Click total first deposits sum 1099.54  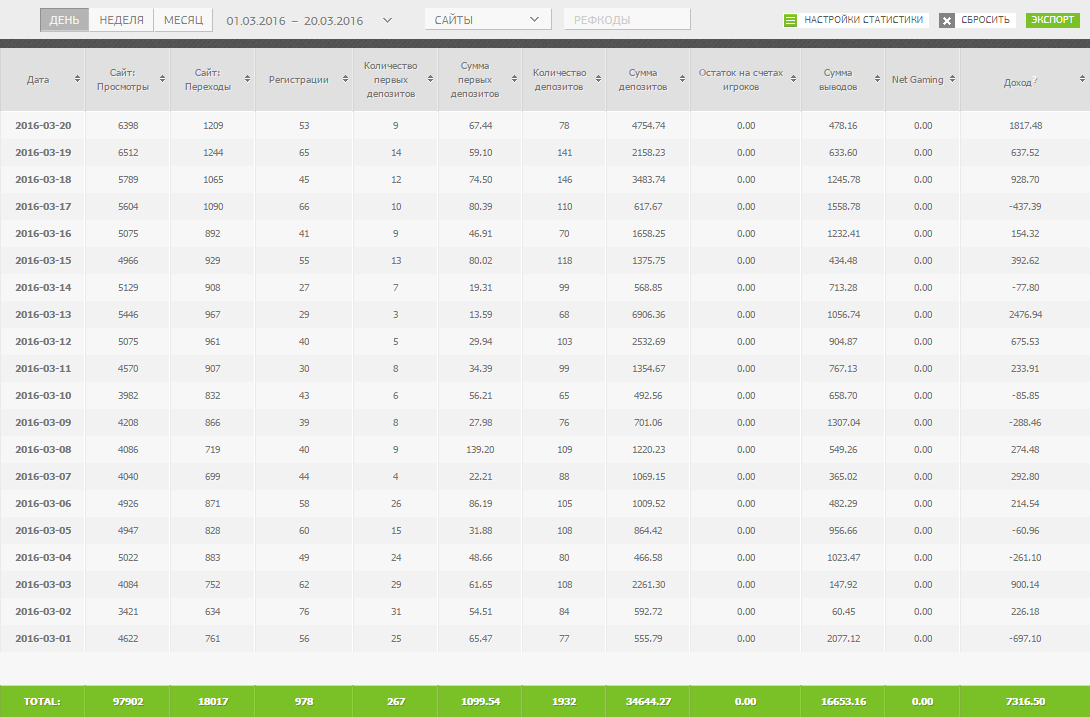[x=480, y=701]
